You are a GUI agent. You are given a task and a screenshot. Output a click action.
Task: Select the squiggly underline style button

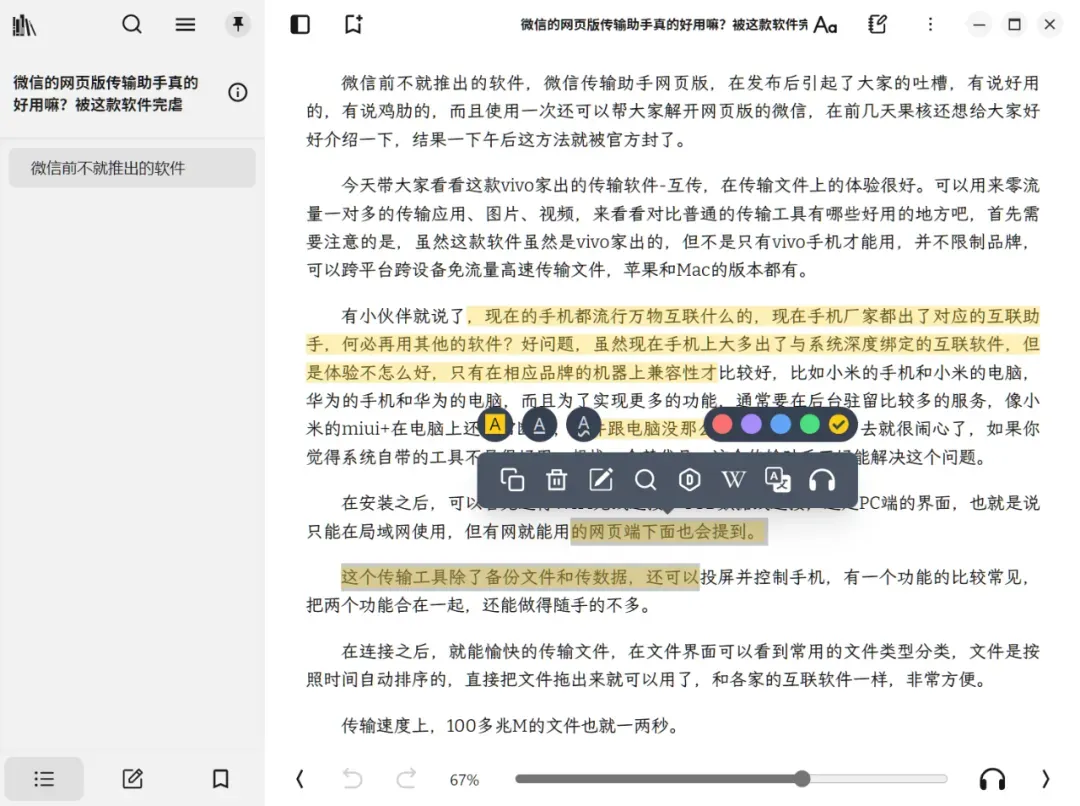[583, 425]
